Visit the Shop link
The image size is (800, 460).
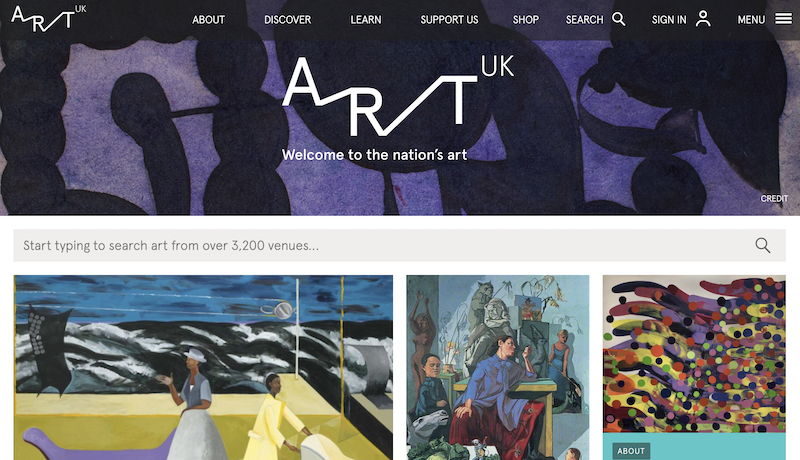pos(526,19)
